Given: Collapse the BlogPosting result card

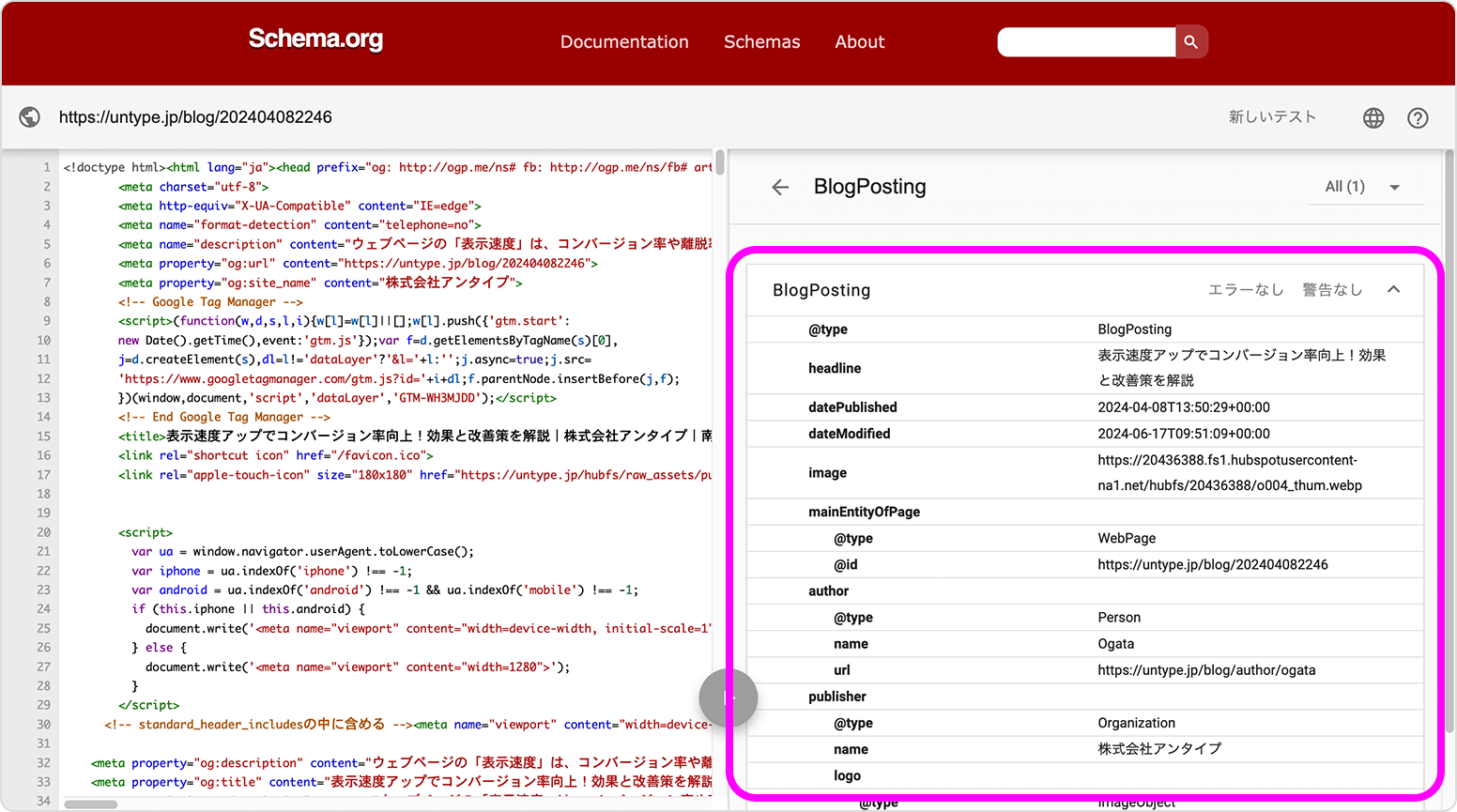Looking at the screenshot, I should click(1394, 289).
